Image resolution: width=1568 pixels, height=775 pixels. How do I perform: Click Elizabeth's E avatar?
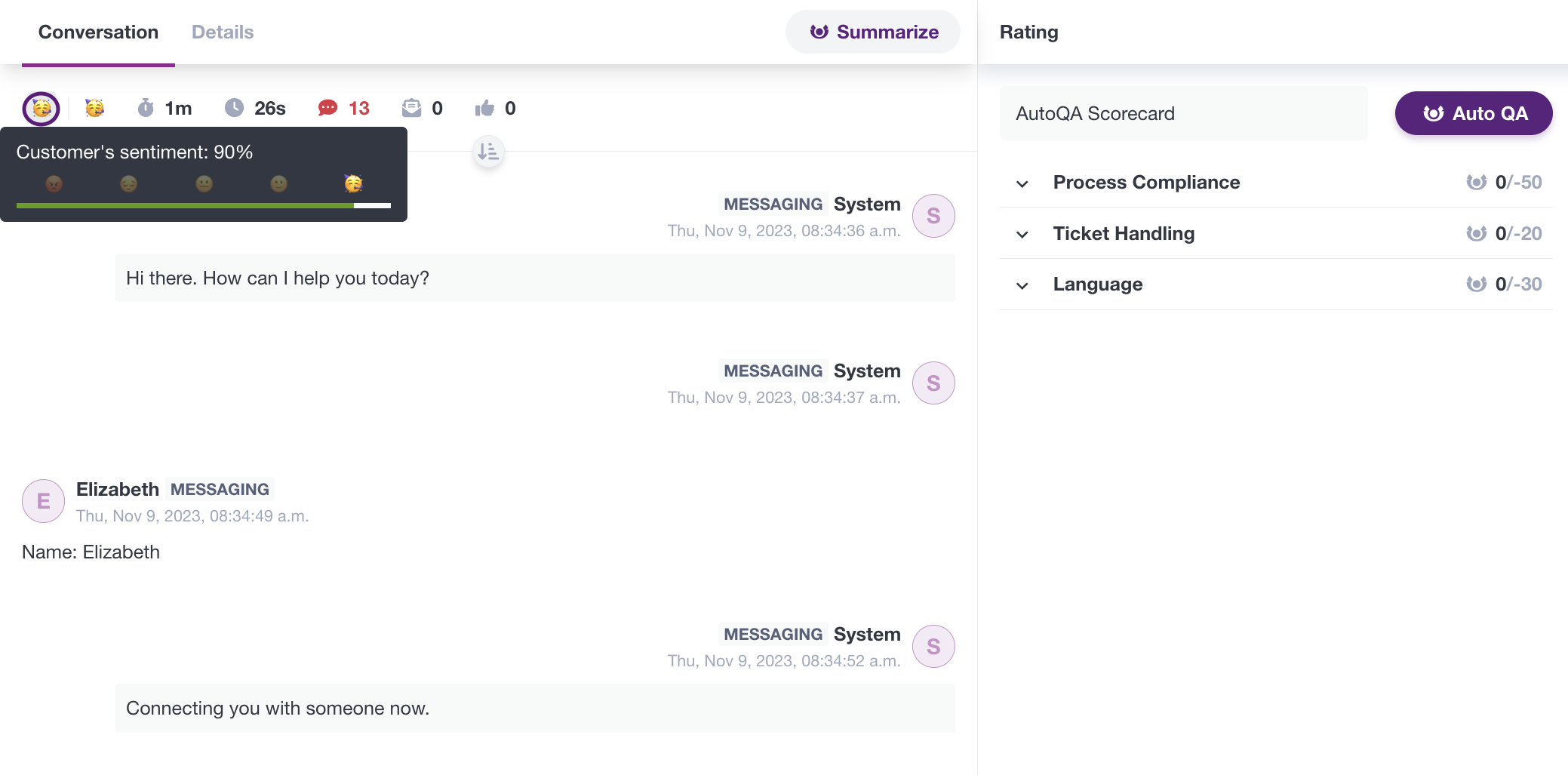click(43, 501)
